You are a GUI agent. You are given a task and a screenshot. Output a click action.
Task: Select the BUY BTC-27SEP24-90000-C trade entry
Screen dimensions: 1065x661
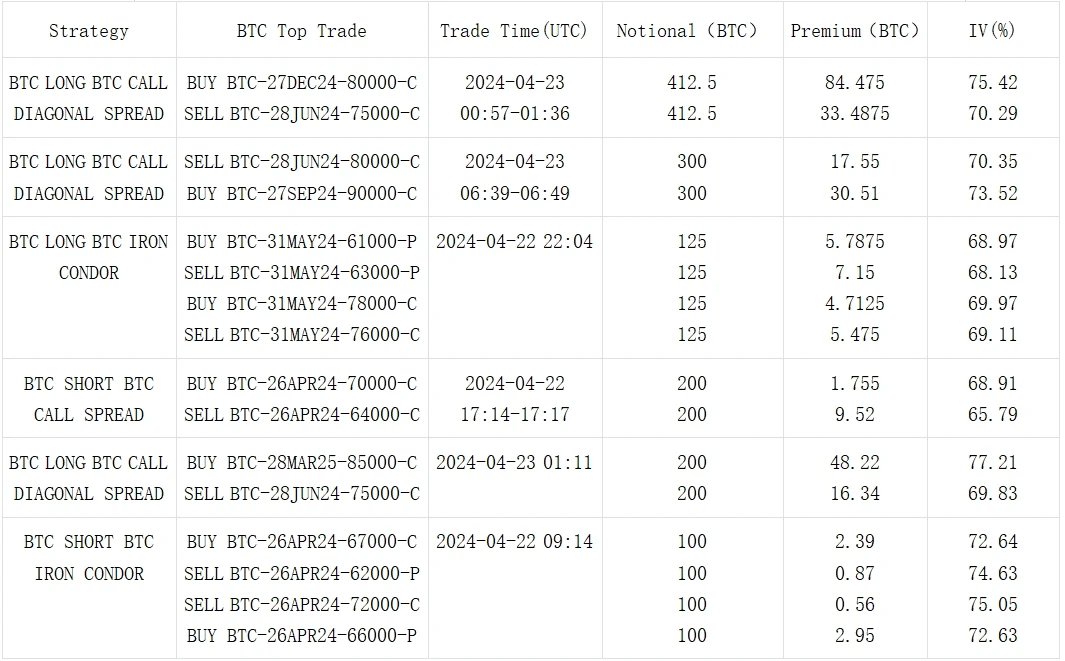302,194
